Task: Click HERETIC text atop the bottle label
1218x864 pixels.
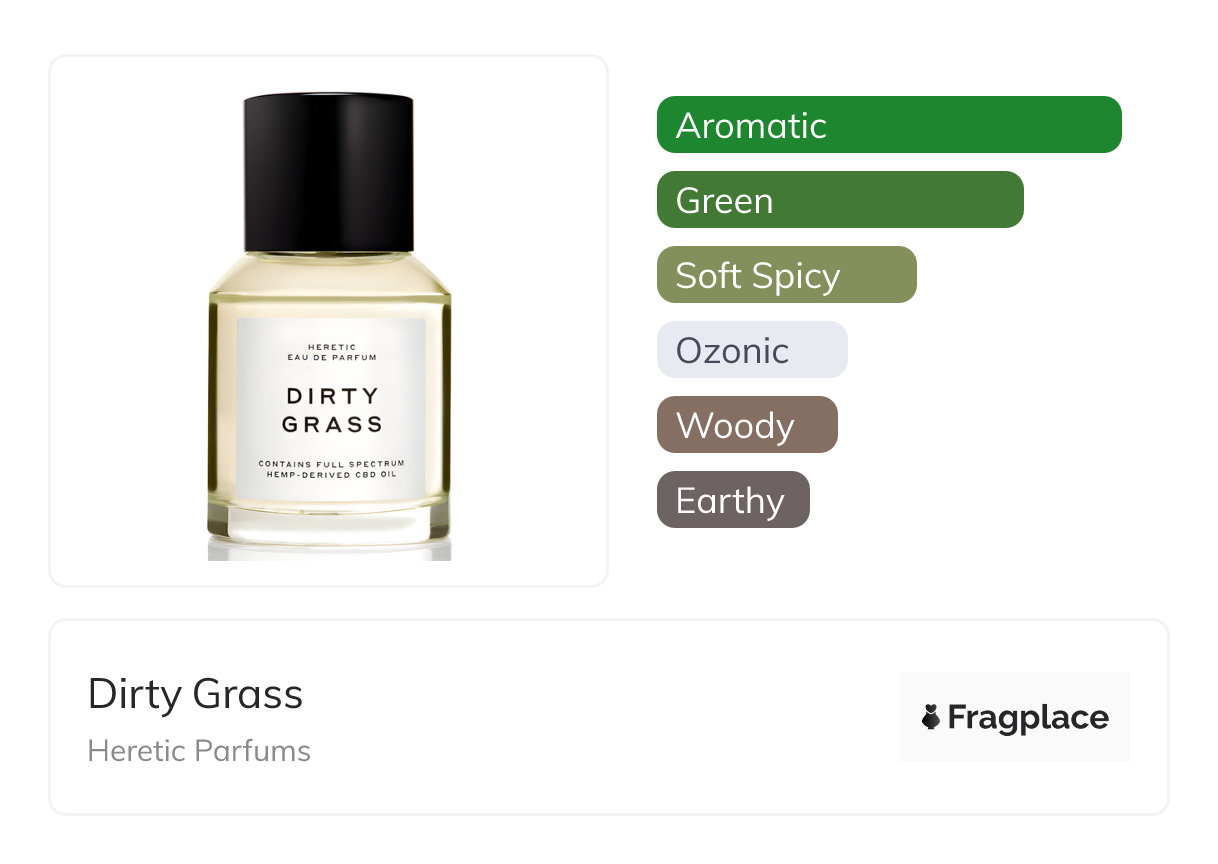Action: pos(332,346)
